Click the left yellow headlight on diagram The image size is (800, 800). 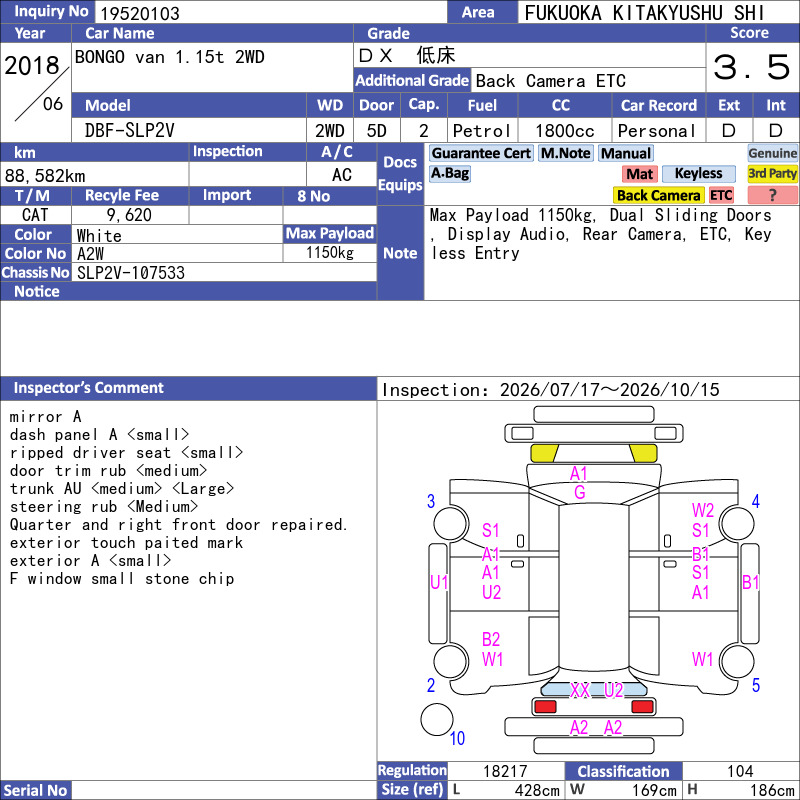coord(544,453)
